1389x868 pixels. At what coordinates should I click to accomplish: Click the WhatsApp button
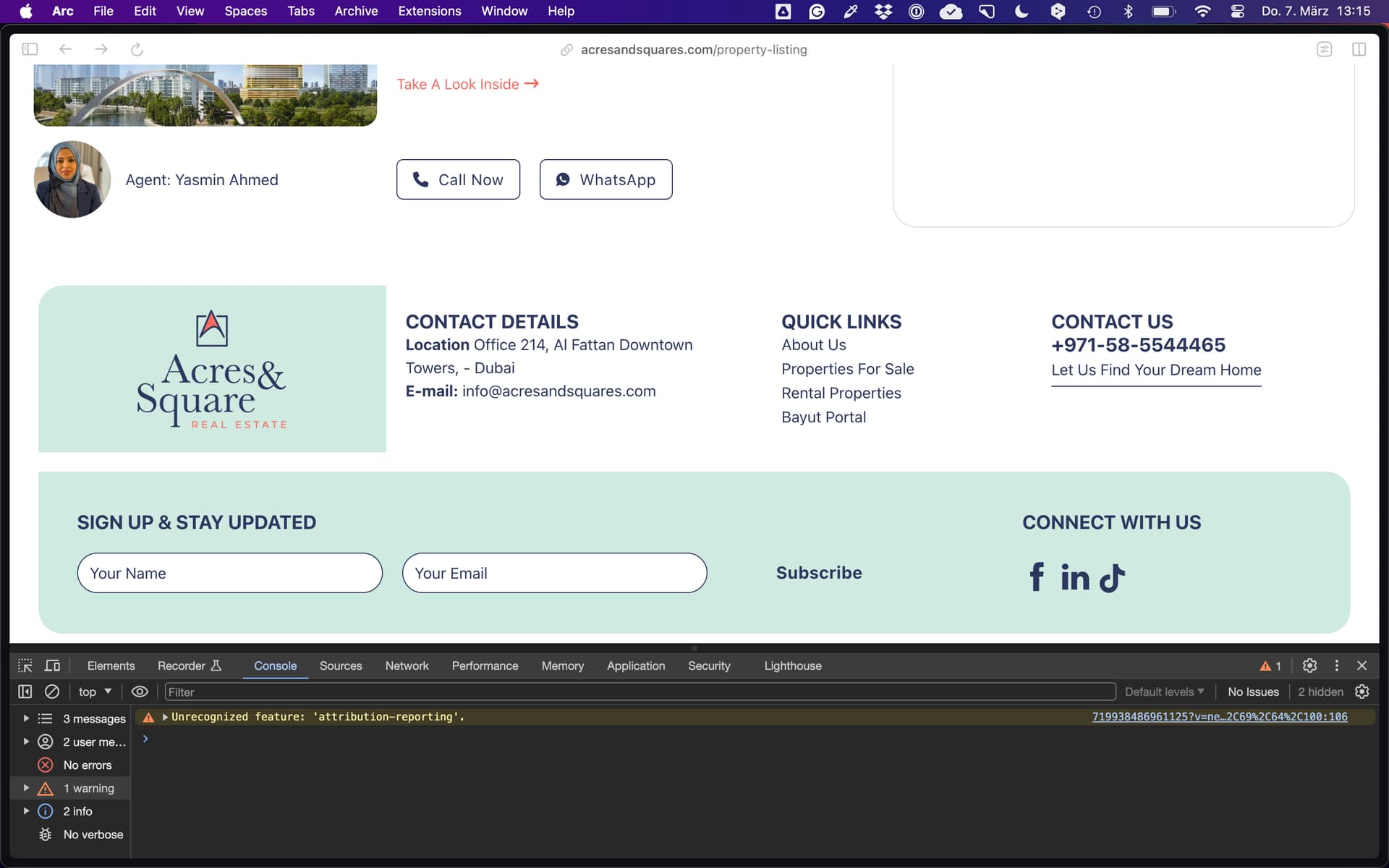point(606,179)
